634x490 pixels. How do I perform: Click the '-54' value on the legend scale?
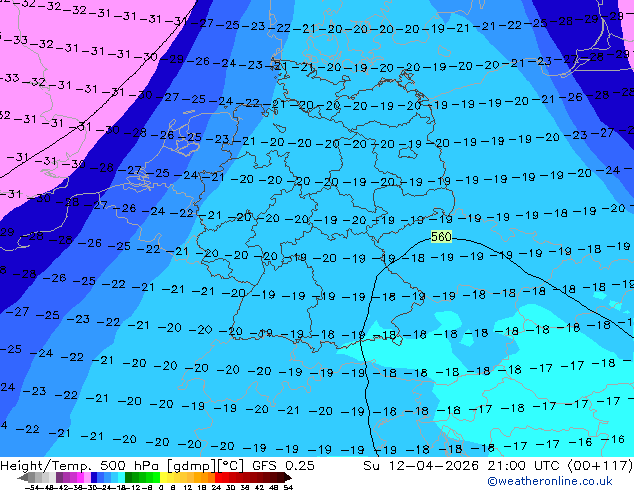pos(32,487)
